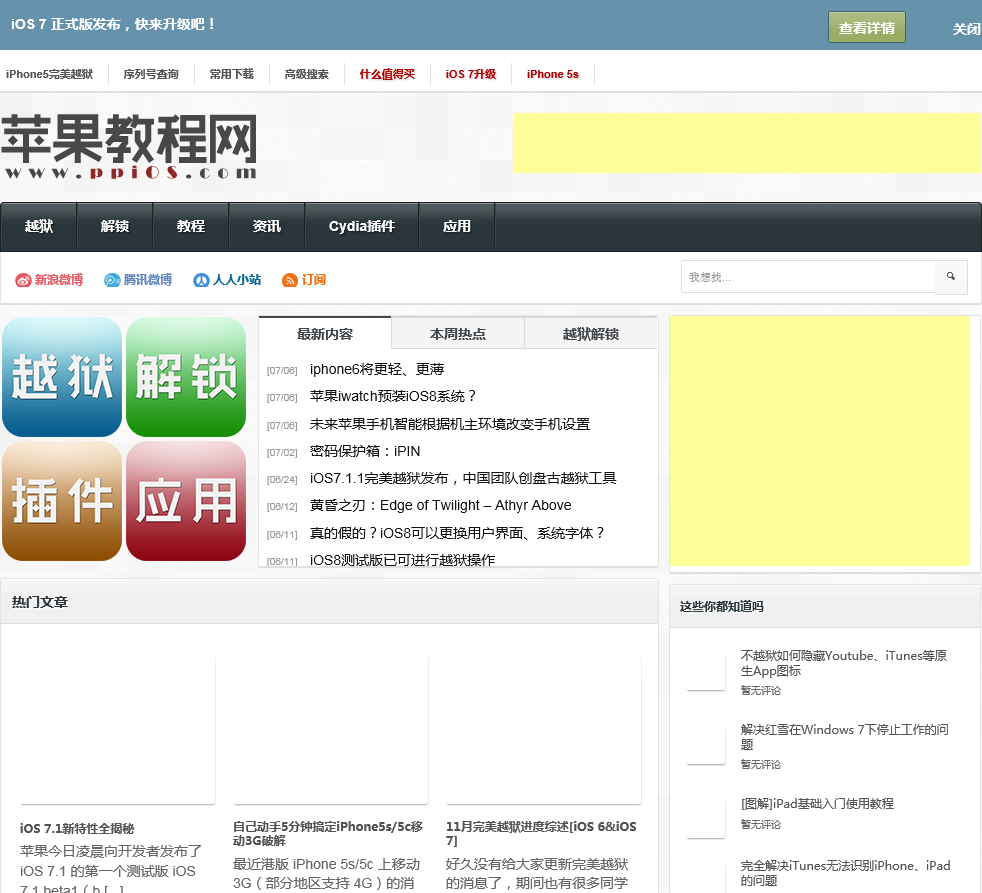Open 解决红雪在Windows 7下停止工作的问题 article
The image size is (982, 893).
pyautogui.click(x=844, y=737)
